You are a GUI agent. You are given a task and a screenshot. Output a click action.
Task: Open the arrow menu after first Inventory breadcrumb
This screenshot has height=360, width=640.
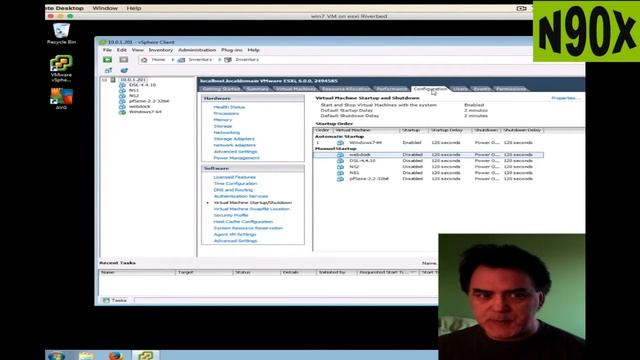[x=220, y=60]
